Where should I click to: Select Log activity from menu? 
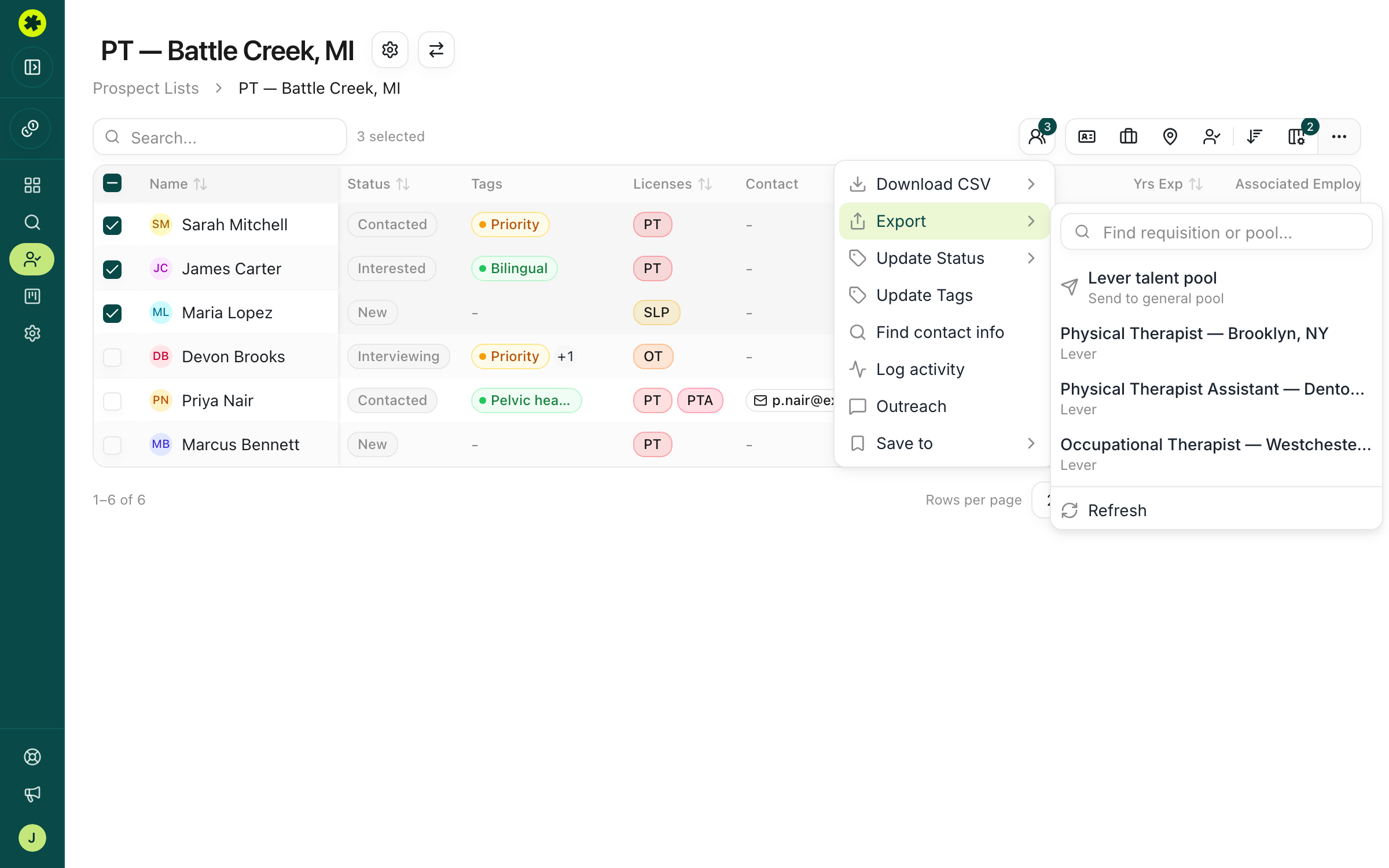click(x=944, y=369)
